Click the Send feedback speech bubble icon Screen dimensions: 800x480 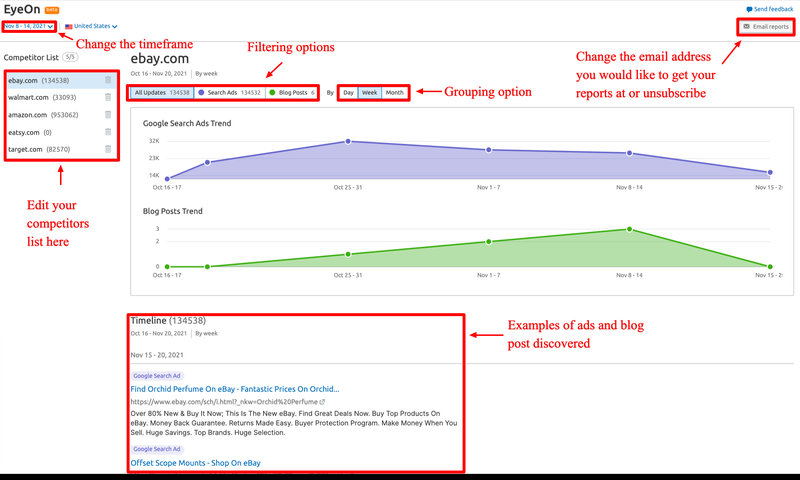click(x=749, y=9)
